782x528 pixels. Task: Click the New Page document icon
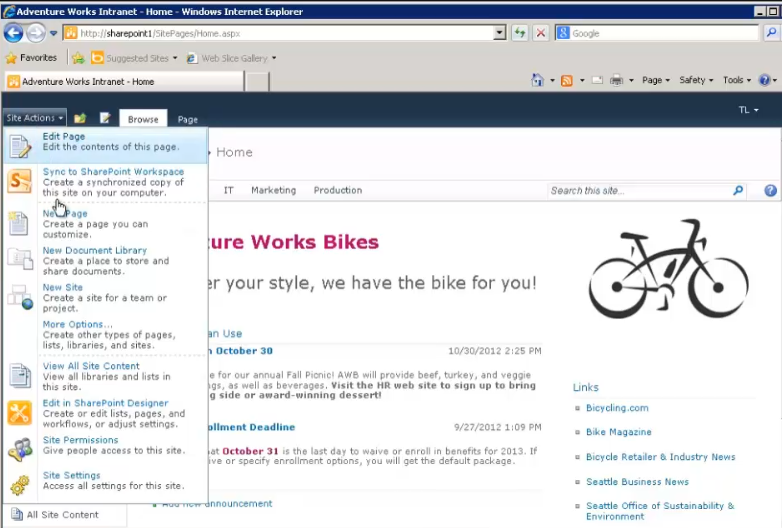coord(19,223)
